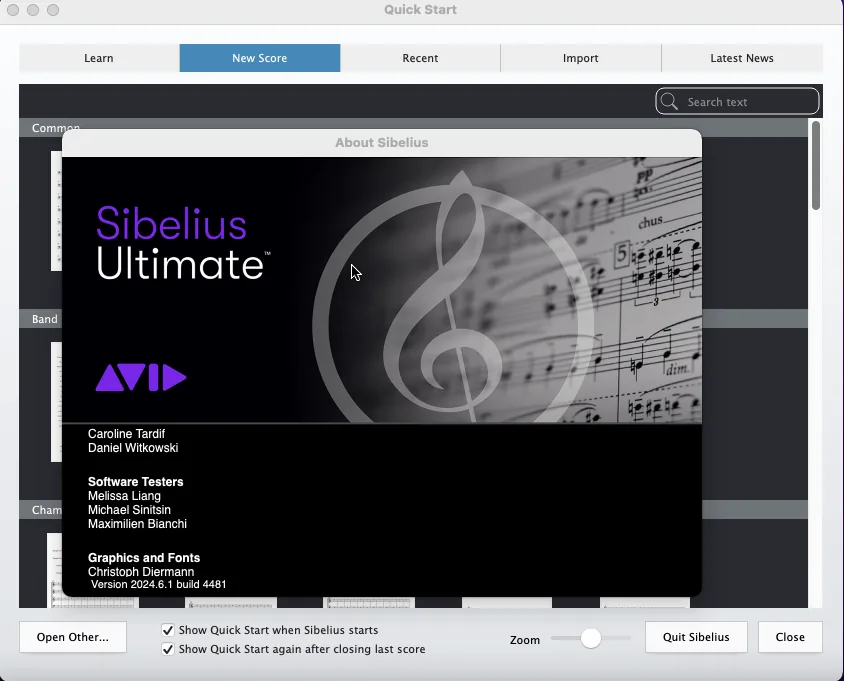The image size is (844, 681).
Task: Click the Close button at bottom right
Action: [790, 637]
